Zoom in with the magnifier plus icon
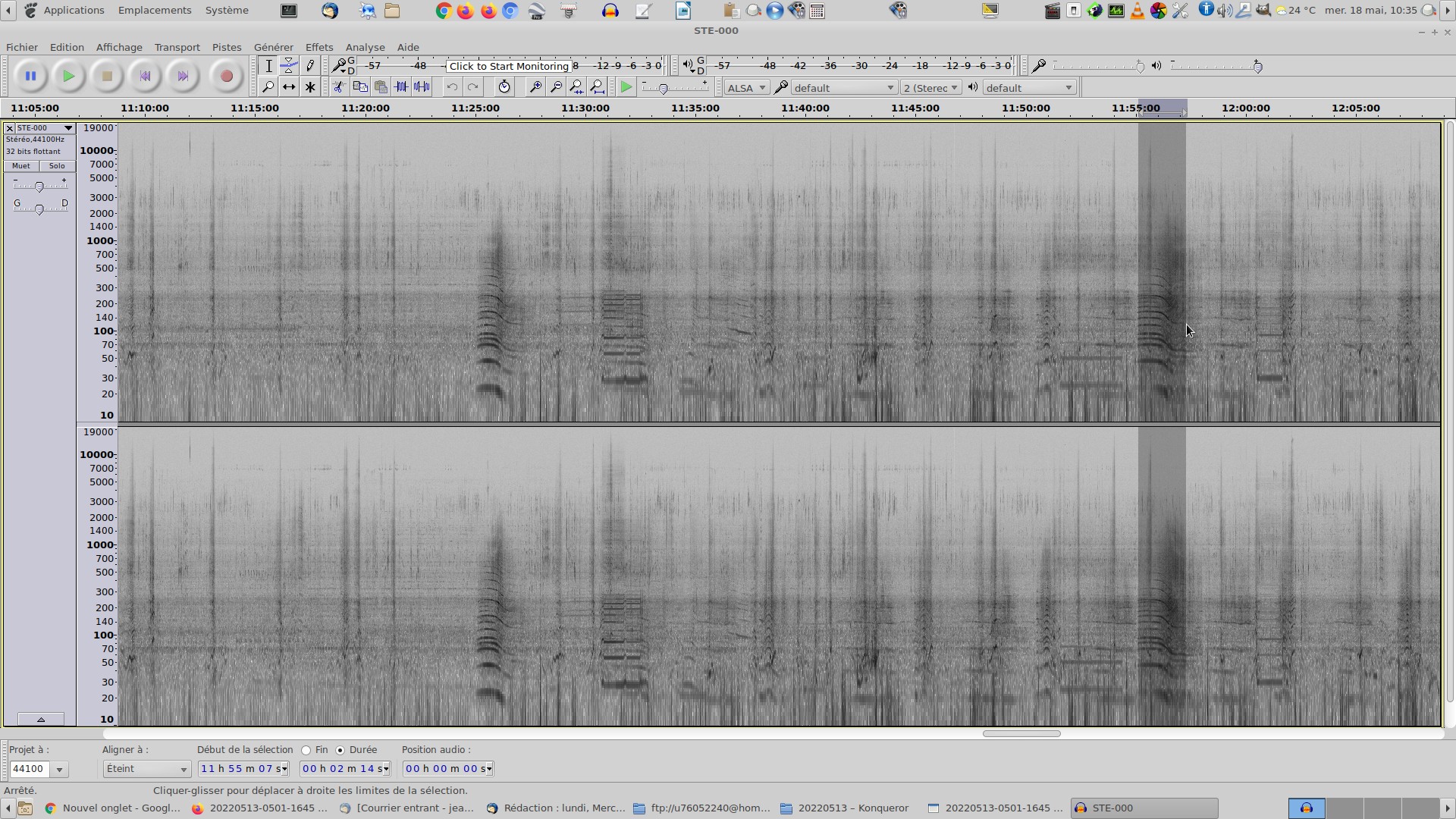Viewport: 1456px width, 819px height. click(x=535, y=87)
